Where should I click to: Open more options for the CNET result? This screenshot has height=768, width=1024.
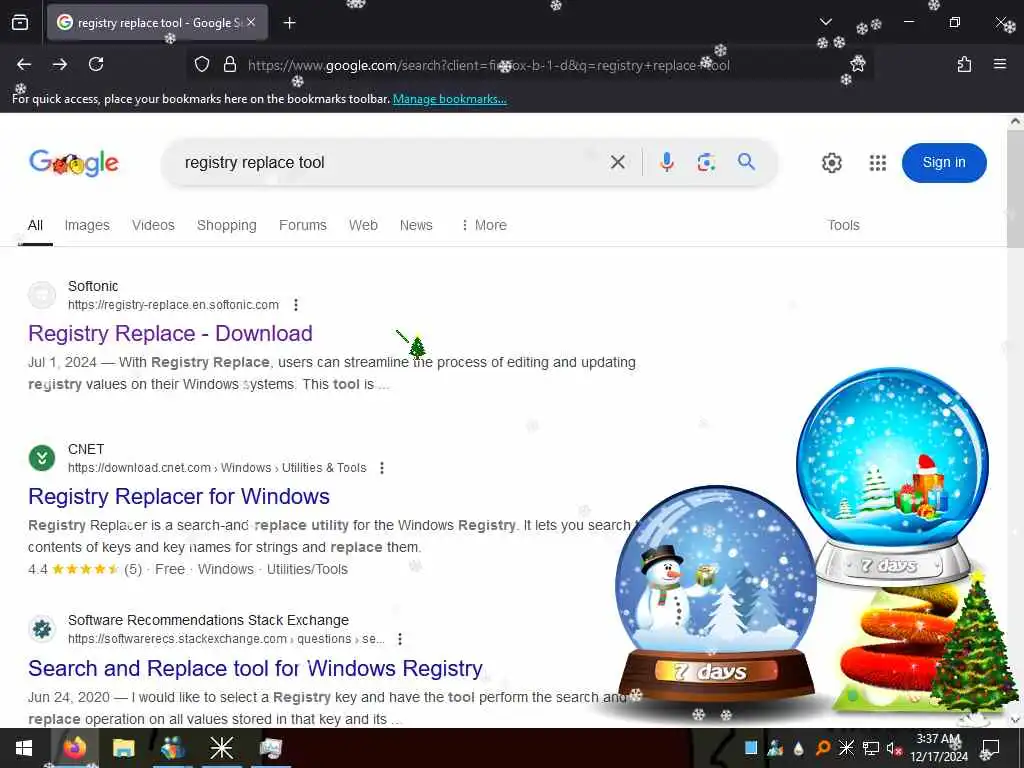[x=382, y=468]
